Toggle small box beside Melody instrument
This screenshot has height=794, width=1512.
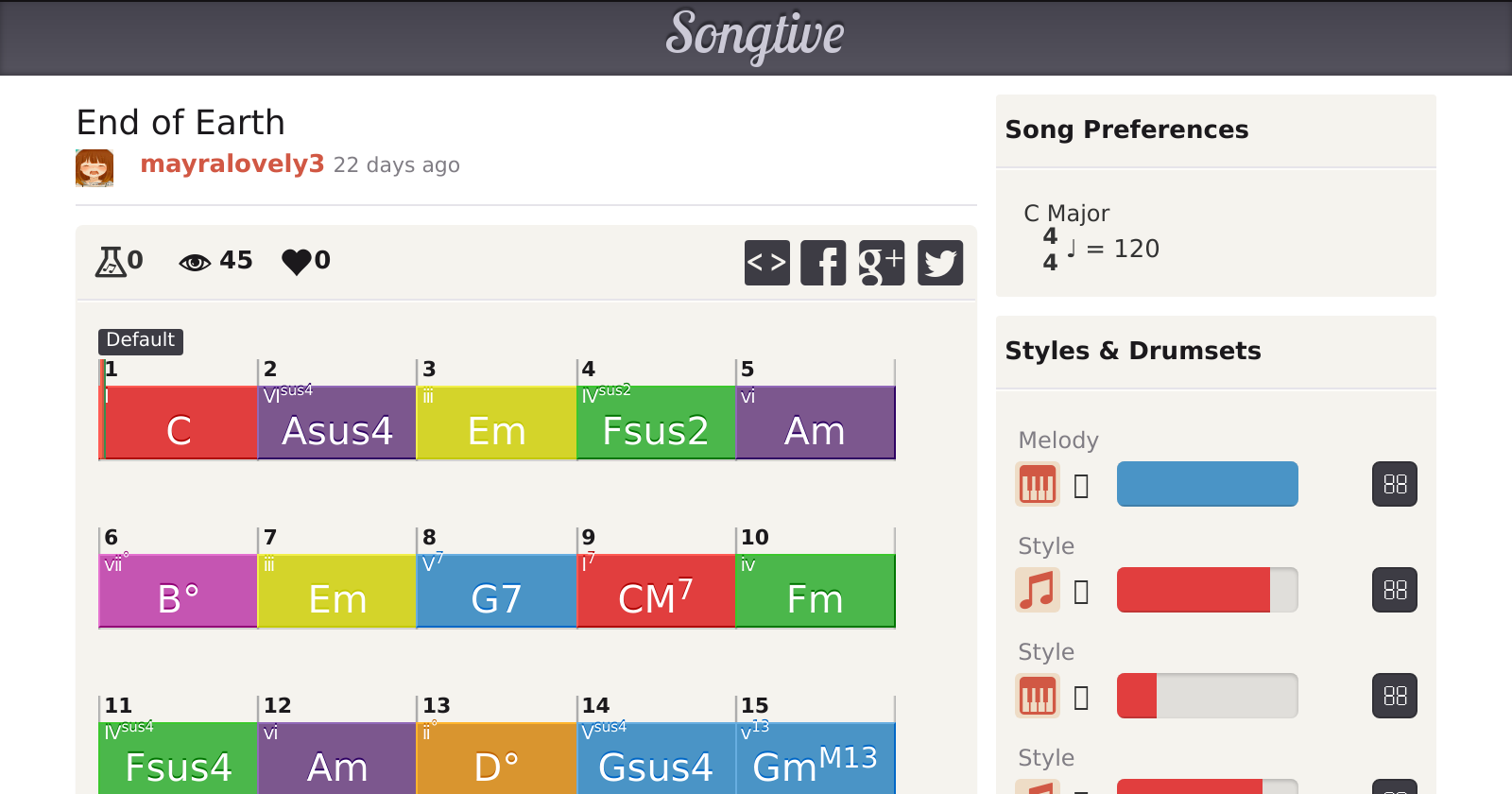pyautogui.click(x=1082, y=486)
